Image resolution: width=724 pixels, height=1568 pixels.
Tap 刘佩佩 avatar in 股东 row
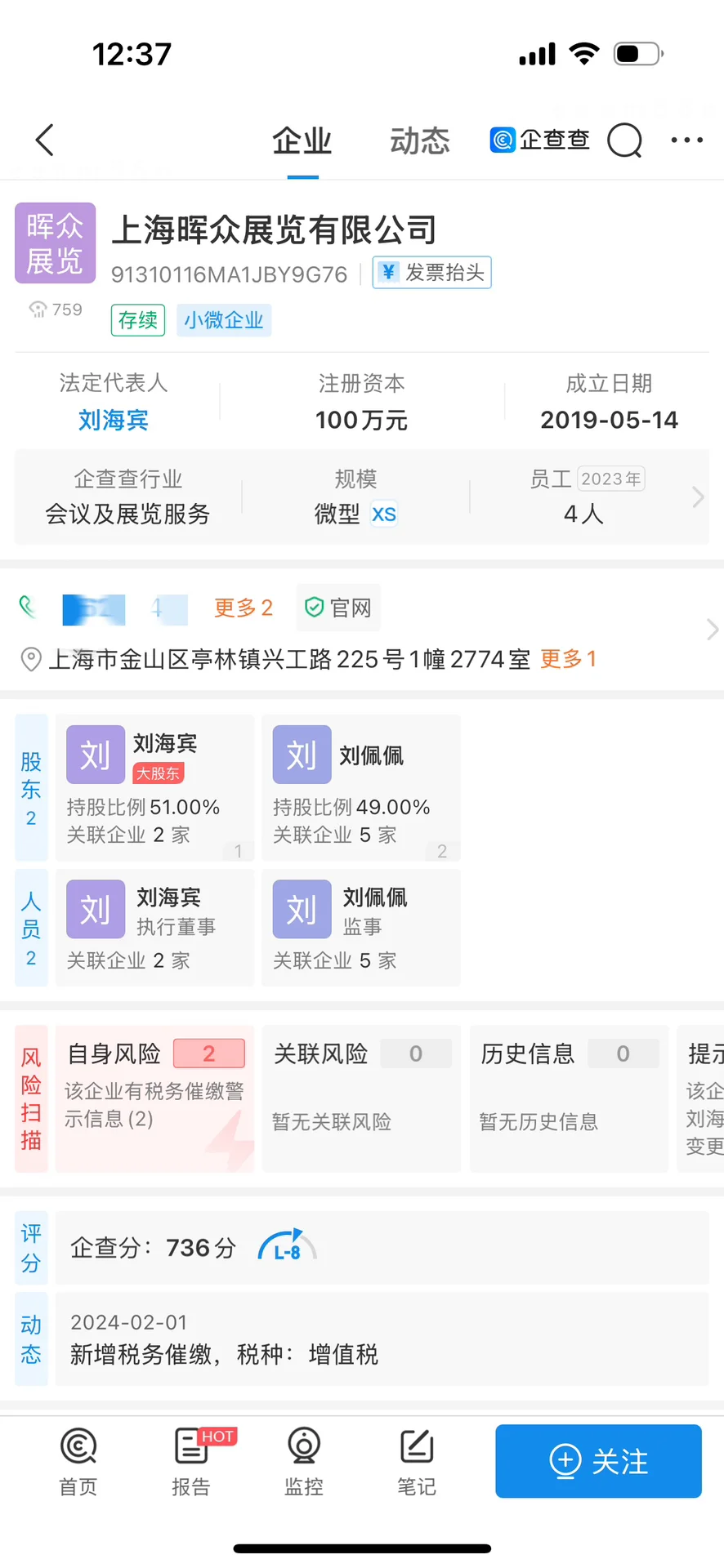[x=302, y=755]
